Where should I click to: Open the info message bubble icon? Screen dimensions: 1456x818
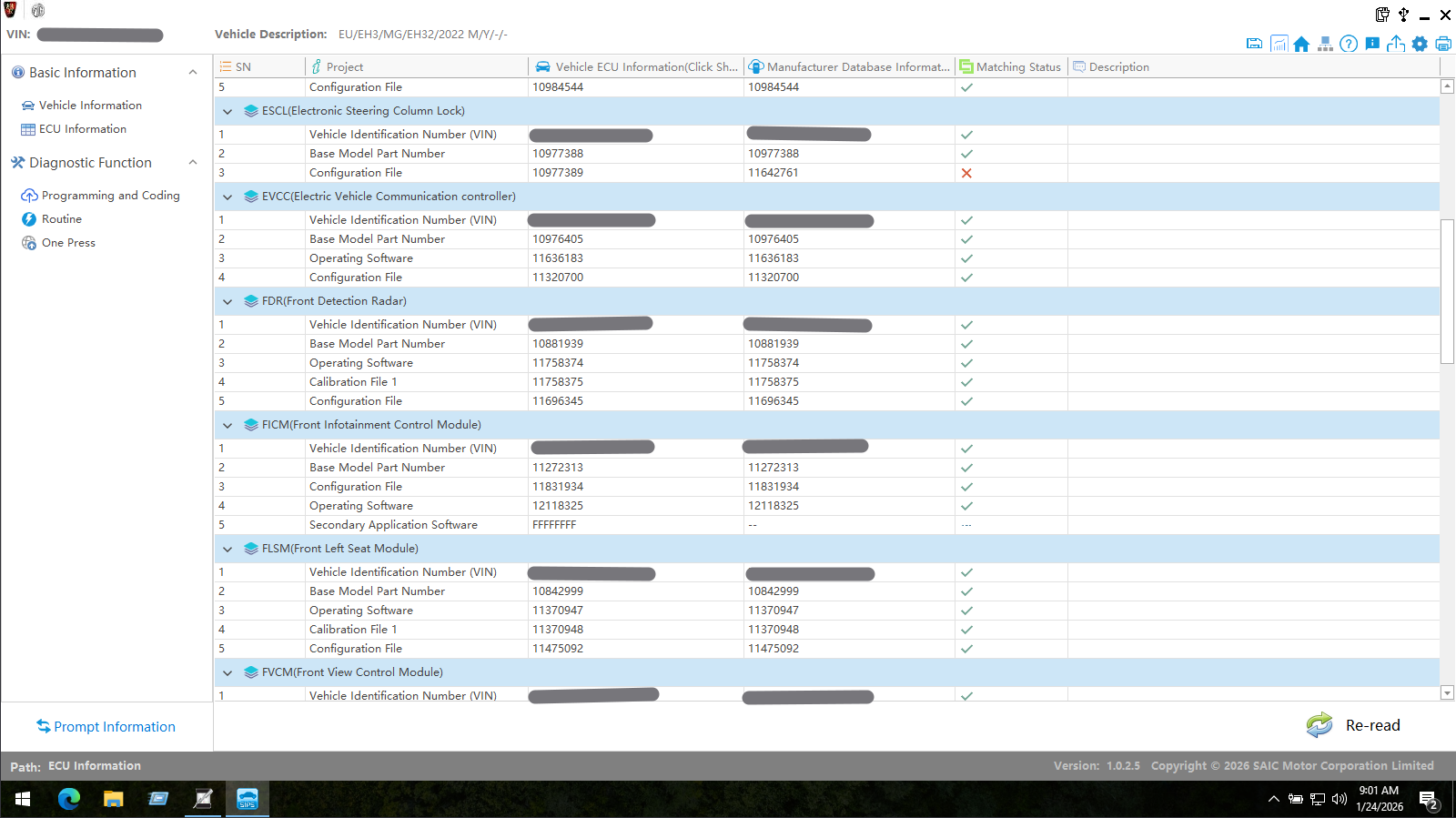click(1372, 44)
